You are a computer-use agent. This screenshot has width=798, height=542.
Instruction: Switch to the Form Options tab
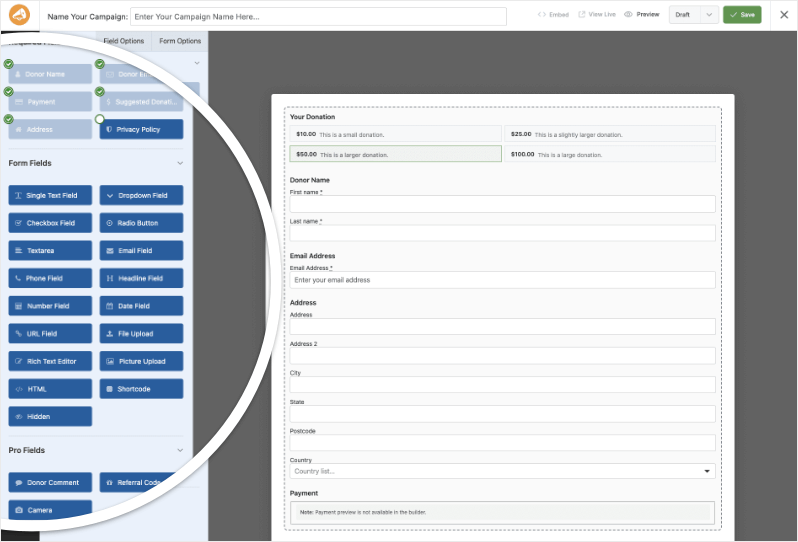tap(180, 41)
